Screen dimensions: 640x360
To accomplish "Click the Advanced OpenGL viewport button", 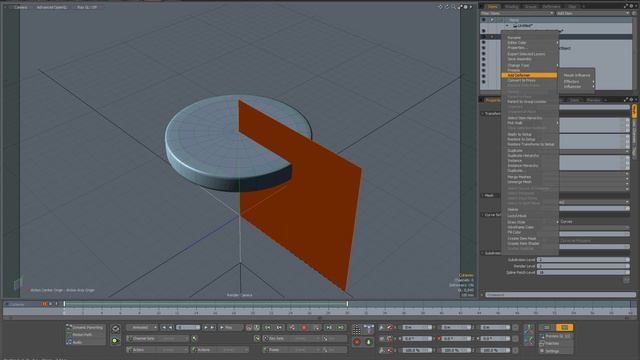I will [51, 7].
